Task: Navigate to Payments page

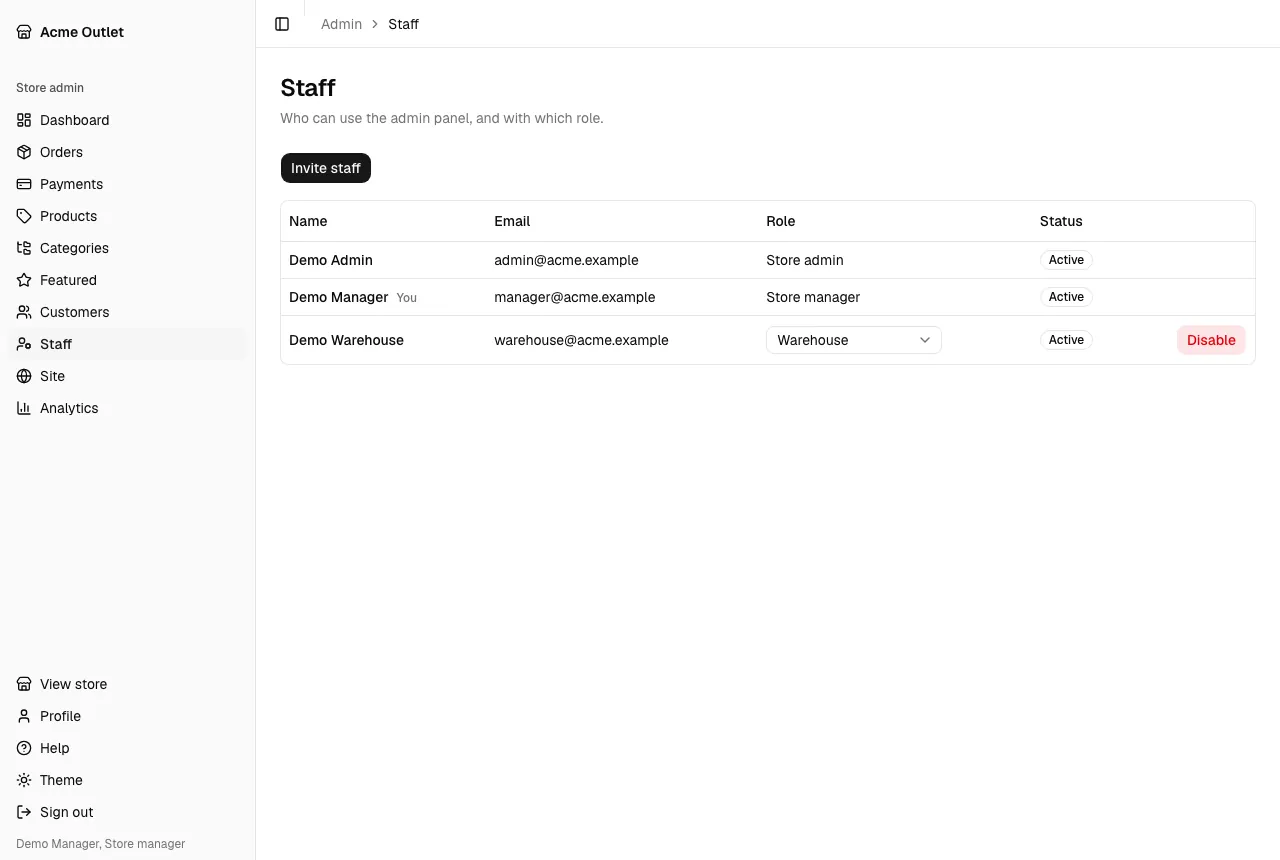Action: click(x=127, y=184)
